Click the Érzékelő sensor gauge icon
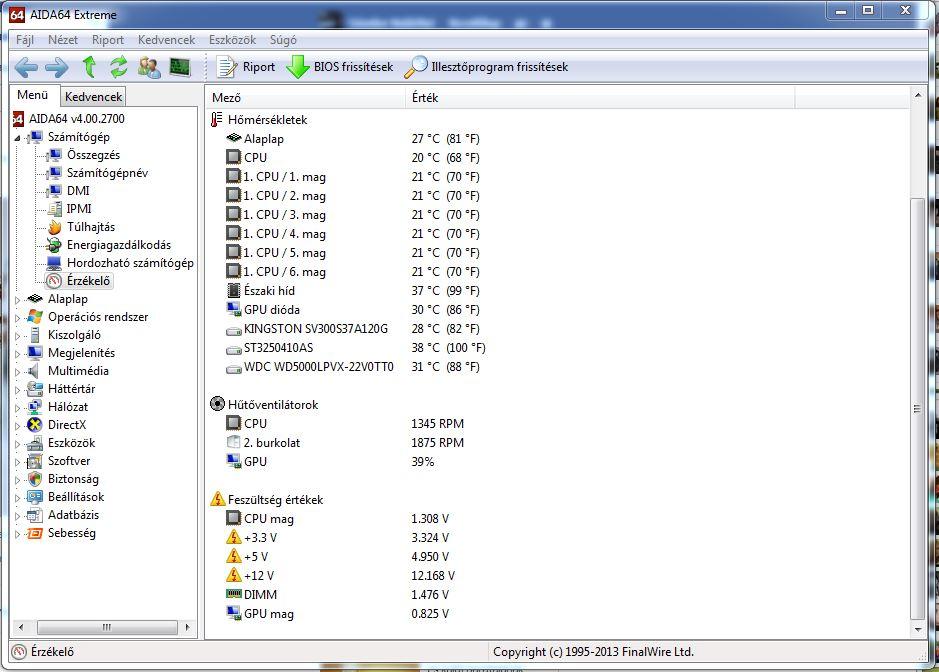The height and width of the screenshot is (672, 939). (x=54, y=281)
